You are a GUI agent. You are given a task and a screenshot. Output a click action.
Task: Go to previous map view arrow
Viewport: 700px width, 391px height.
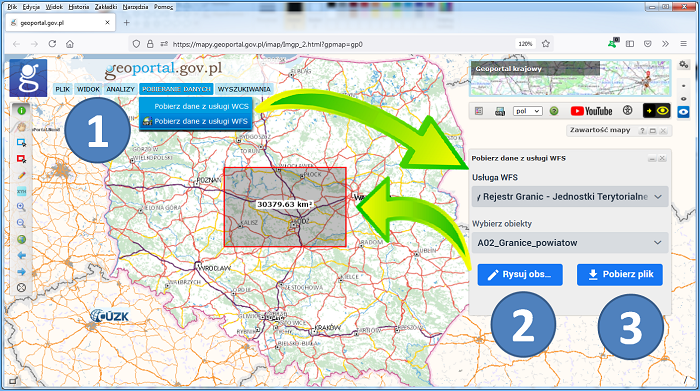(21, 255)
